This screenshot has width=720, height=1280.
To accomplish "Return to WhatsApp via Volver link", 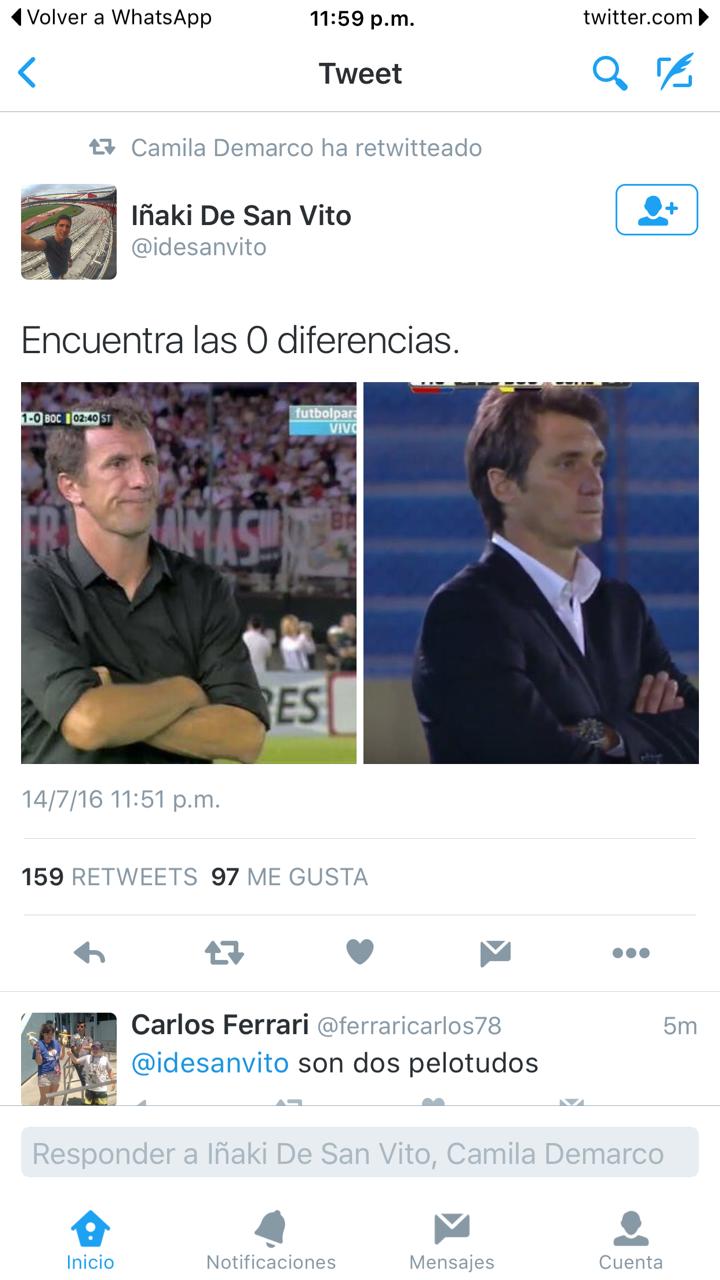I will [x=111, y=18].
